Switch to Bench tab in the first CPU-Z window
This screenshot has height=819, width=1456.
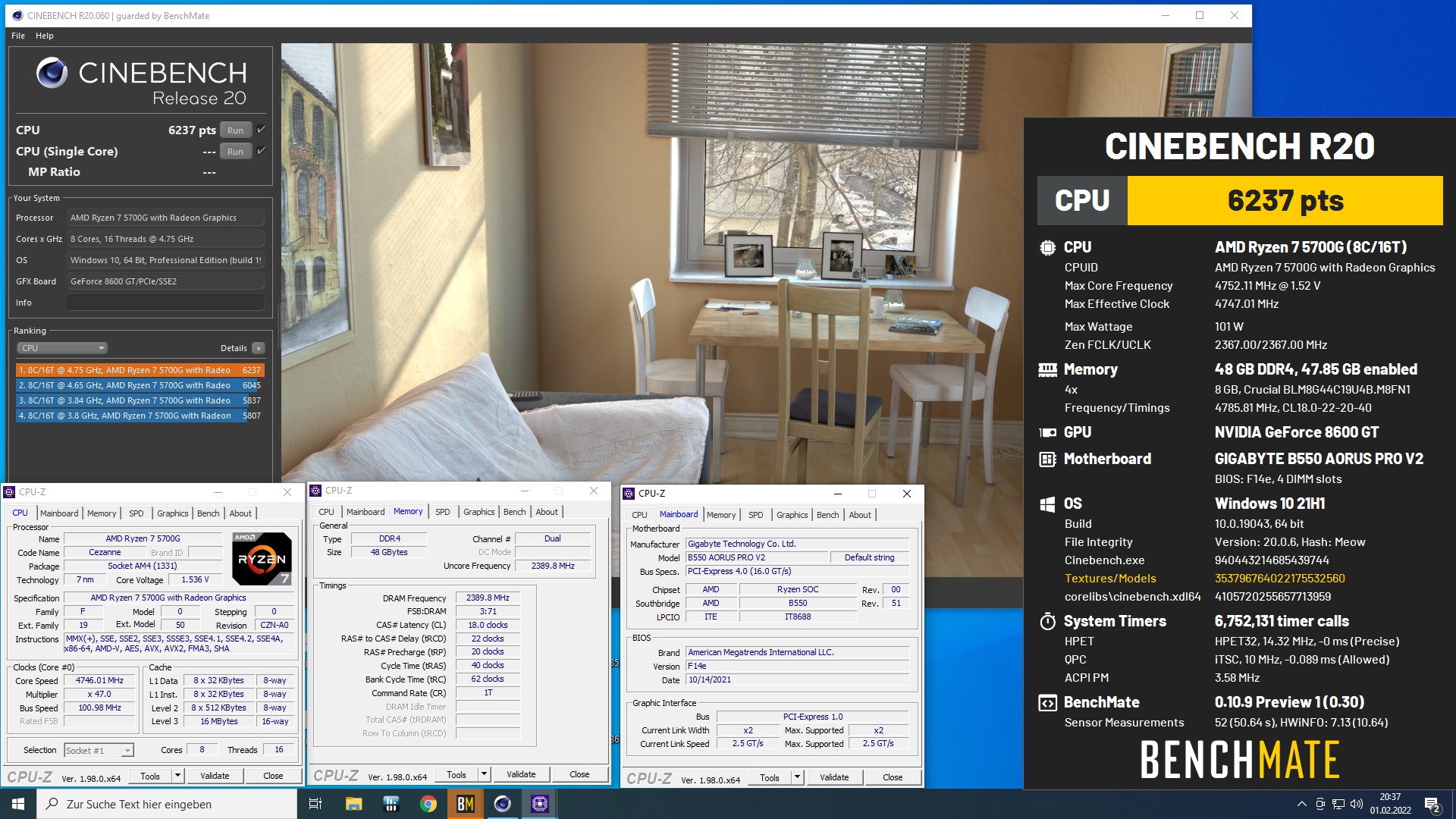[208, 513]
